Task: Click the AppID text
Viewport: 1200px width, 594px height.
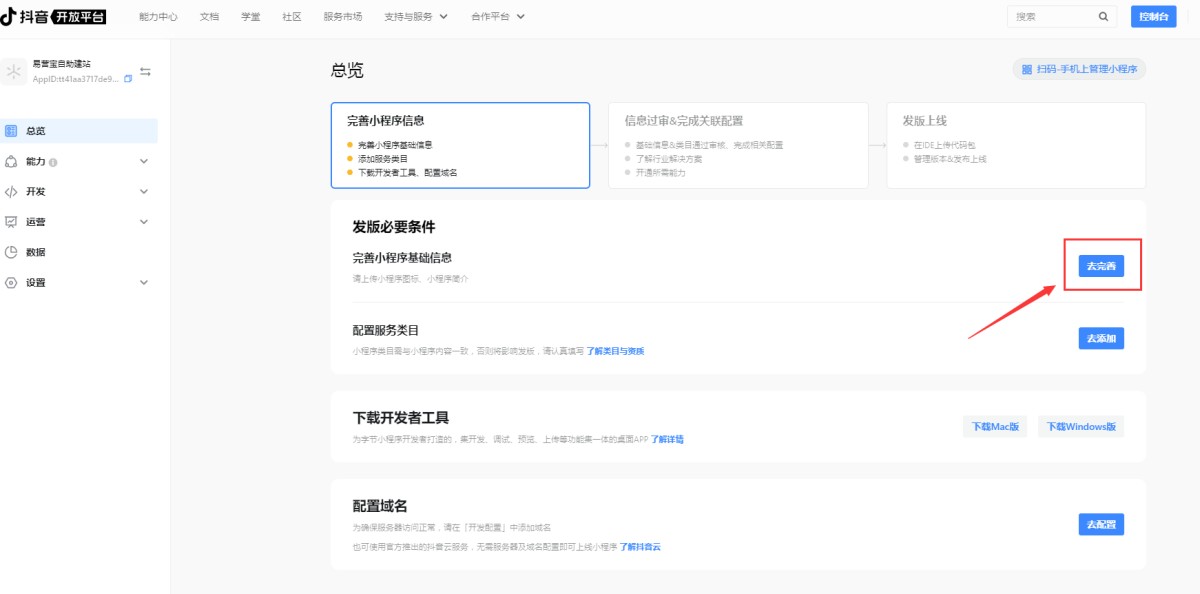Action: tap(76, 78)
